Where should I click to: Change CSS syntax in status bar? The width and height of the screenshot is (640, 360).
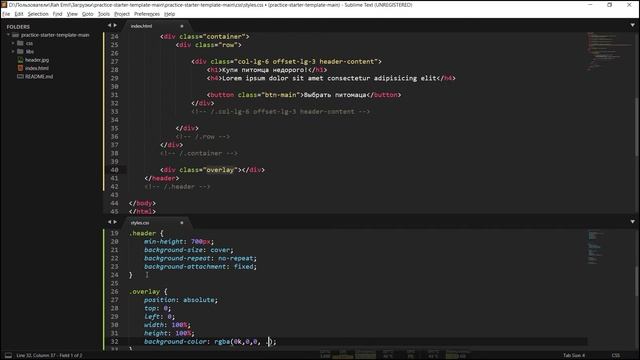pos(616,356)
